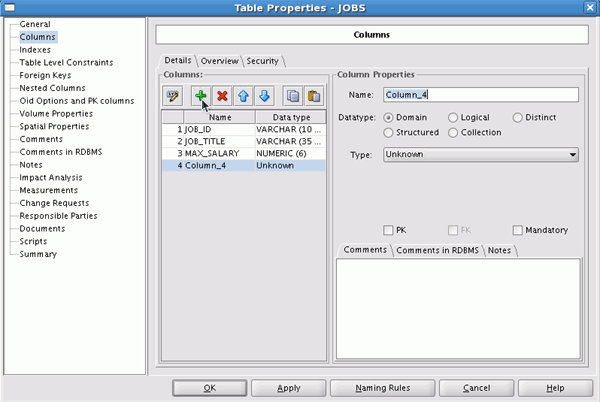Copy selected columns using the copy icon

293,96
